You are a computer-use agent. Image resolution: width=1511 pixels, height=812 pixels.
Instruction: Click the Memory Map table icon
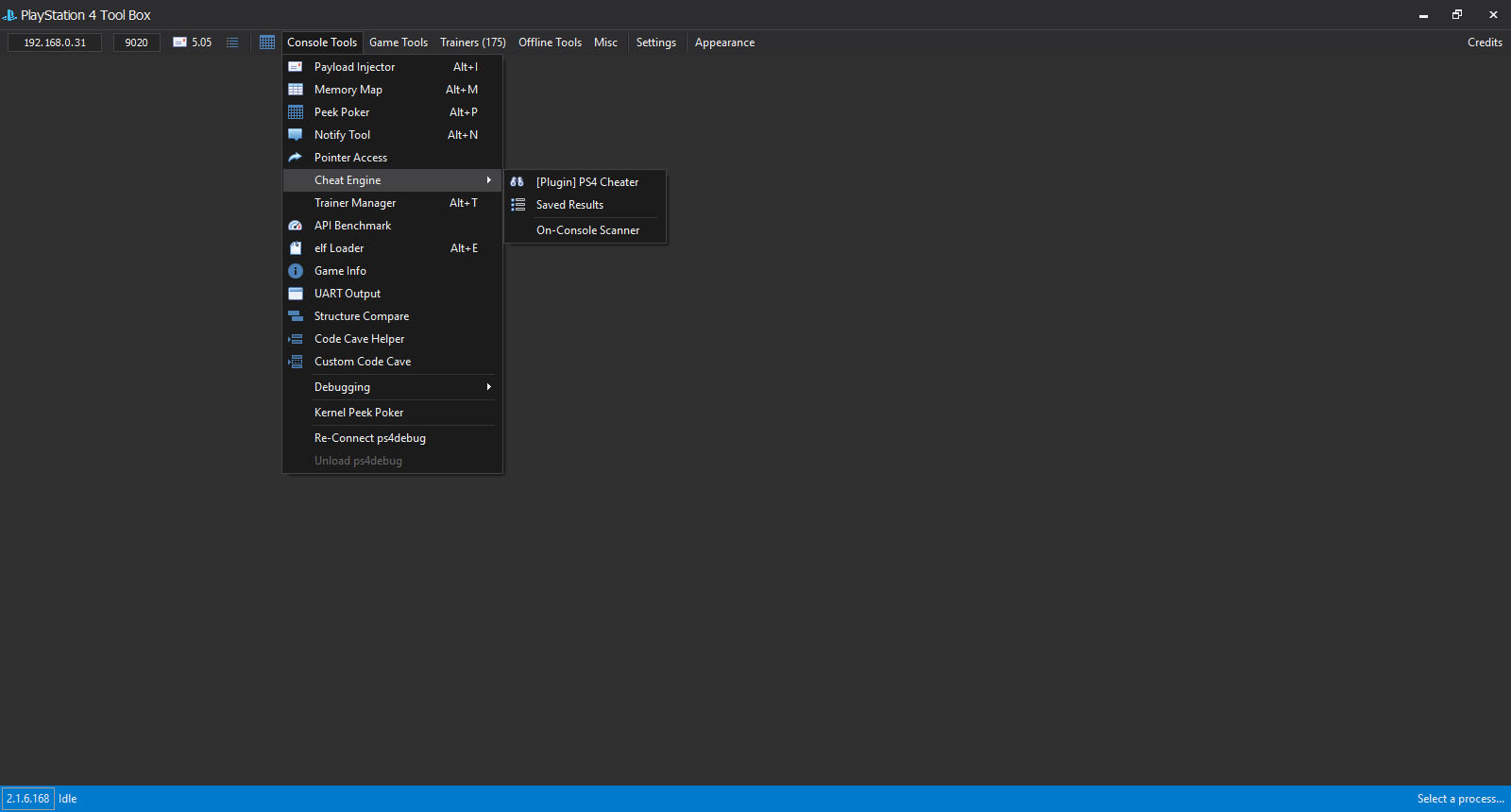(296, 90)
